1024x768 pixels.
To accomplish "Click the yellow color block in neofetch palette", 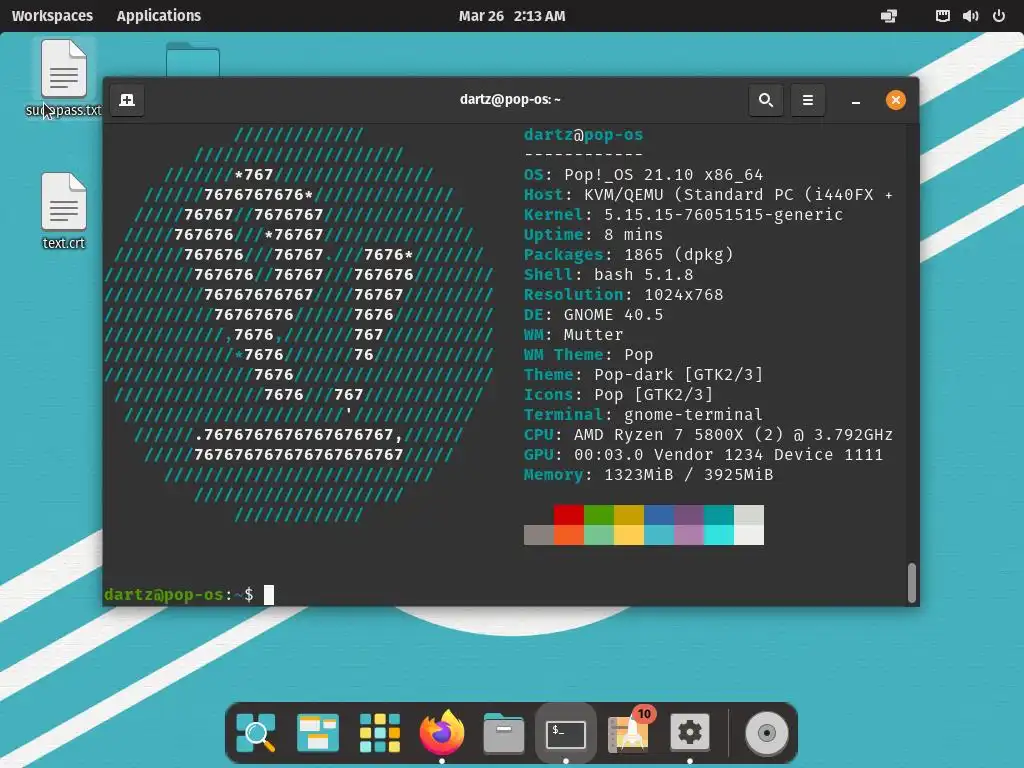I will 629,515.
